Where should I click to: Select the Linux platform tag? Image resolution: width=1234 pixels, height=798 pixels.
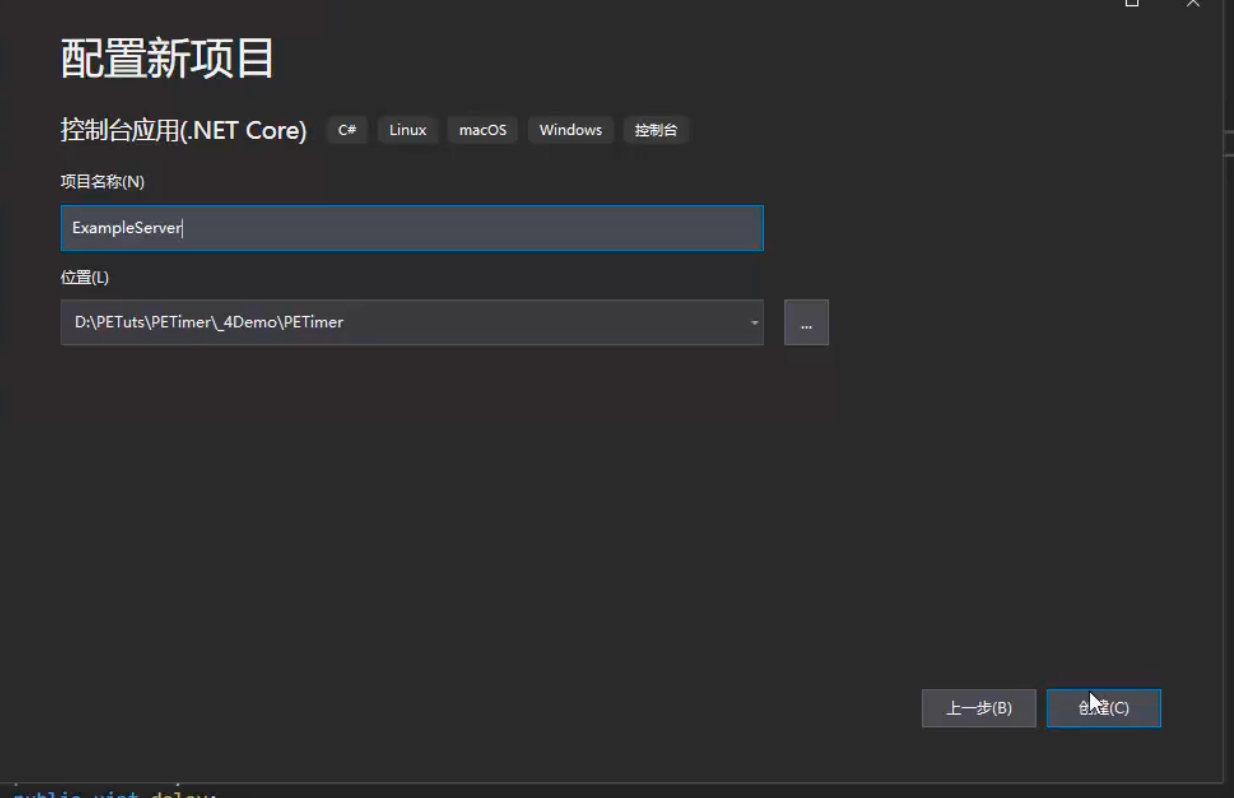(408, 130)
